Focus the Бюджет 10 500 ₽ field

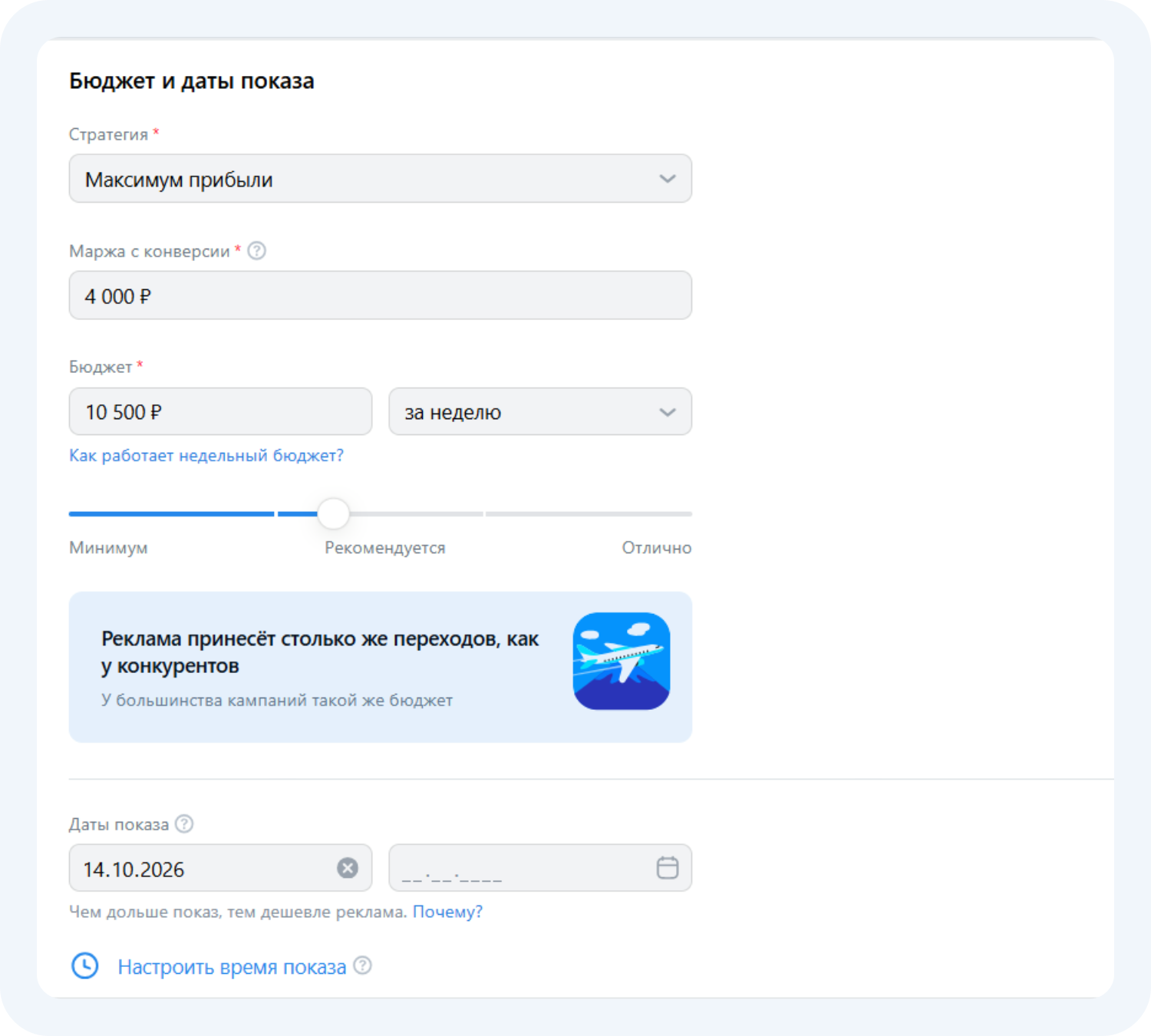click(x=221, y=412)
